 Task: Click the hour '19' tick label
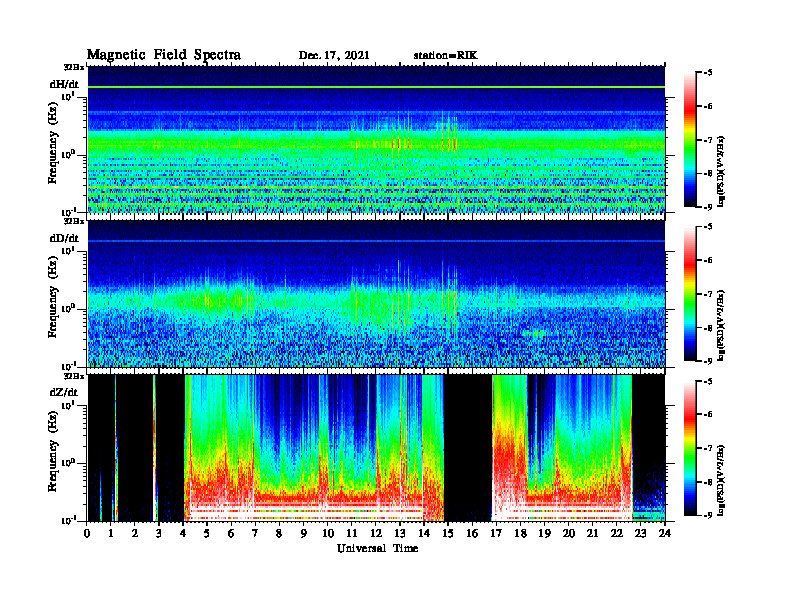coord(544,533)
